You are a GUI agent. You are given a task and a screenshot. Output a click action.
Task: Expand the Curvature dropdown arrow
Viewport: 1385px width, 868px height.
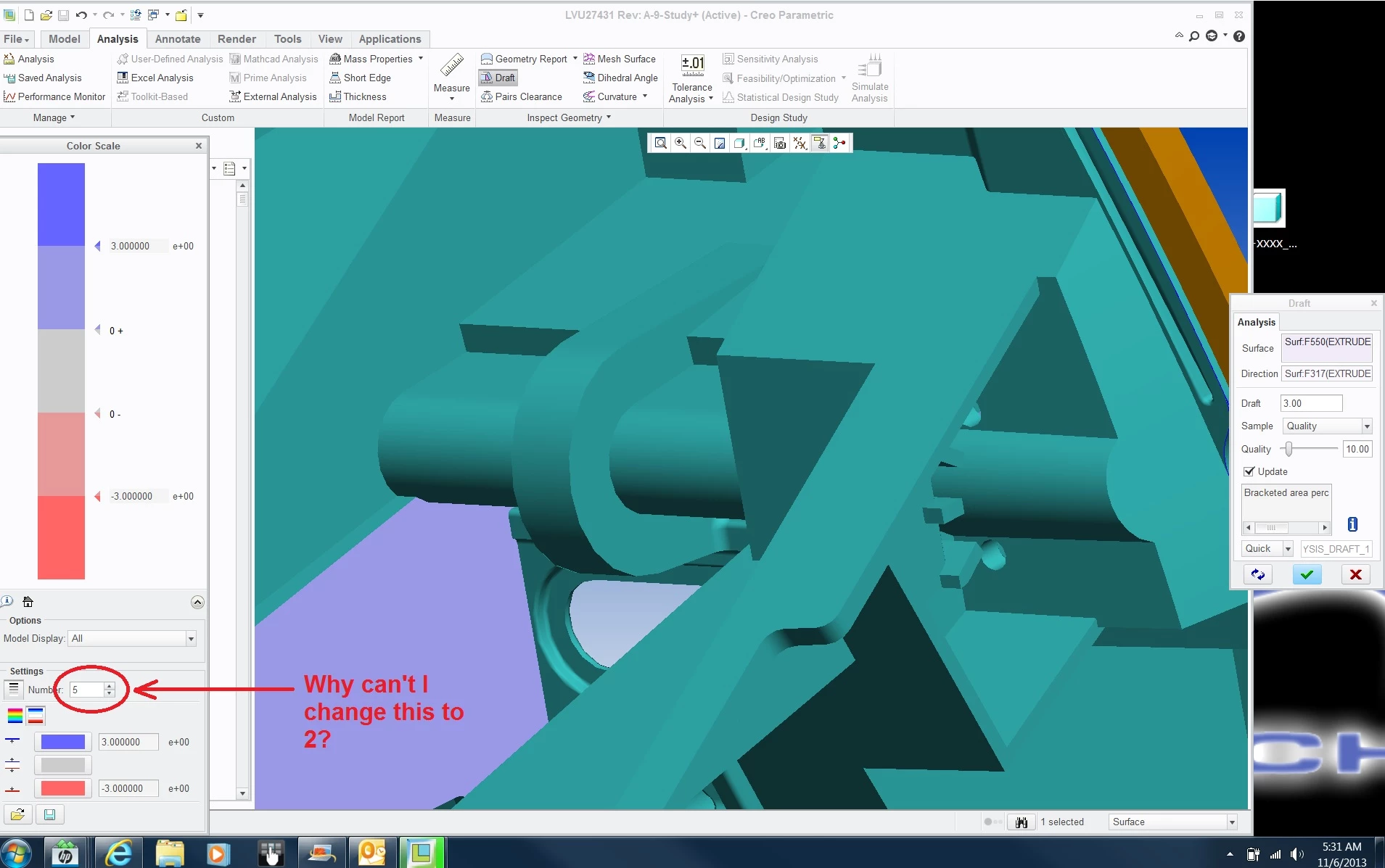pyautogui.click(x=644, y=96)
